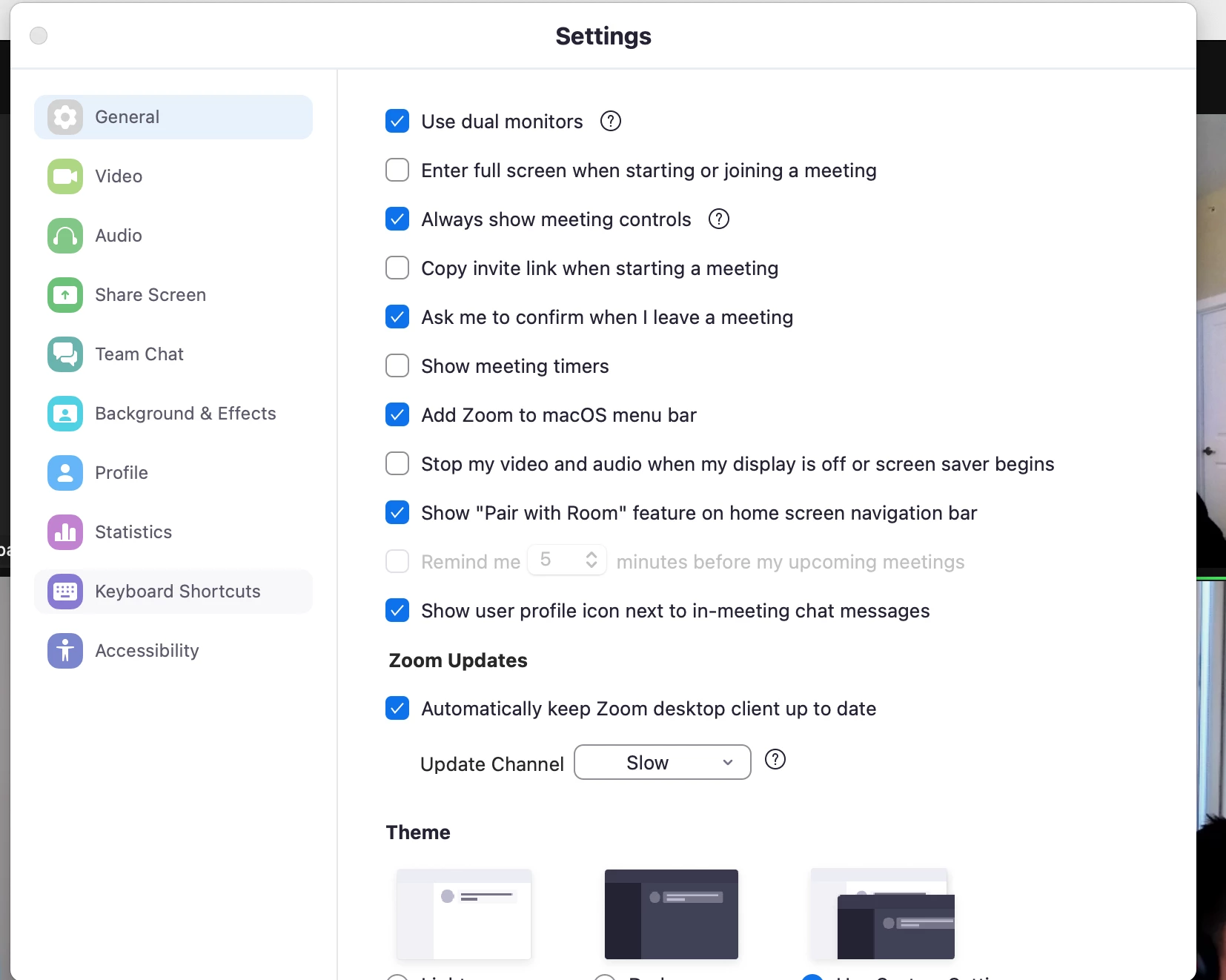
Task: Open the General settings label
Action: [127, 117]
